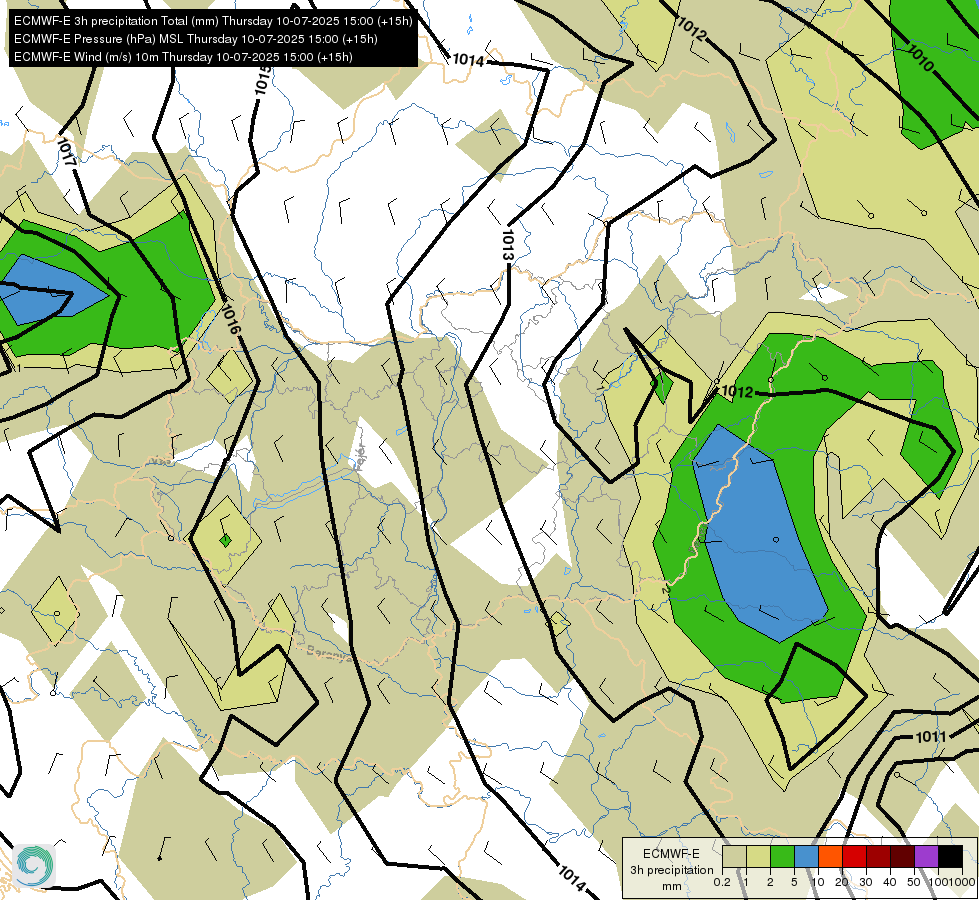Click the 1016 isobar label
Viewport: 979px width, 900px height.
click(229, 318)
